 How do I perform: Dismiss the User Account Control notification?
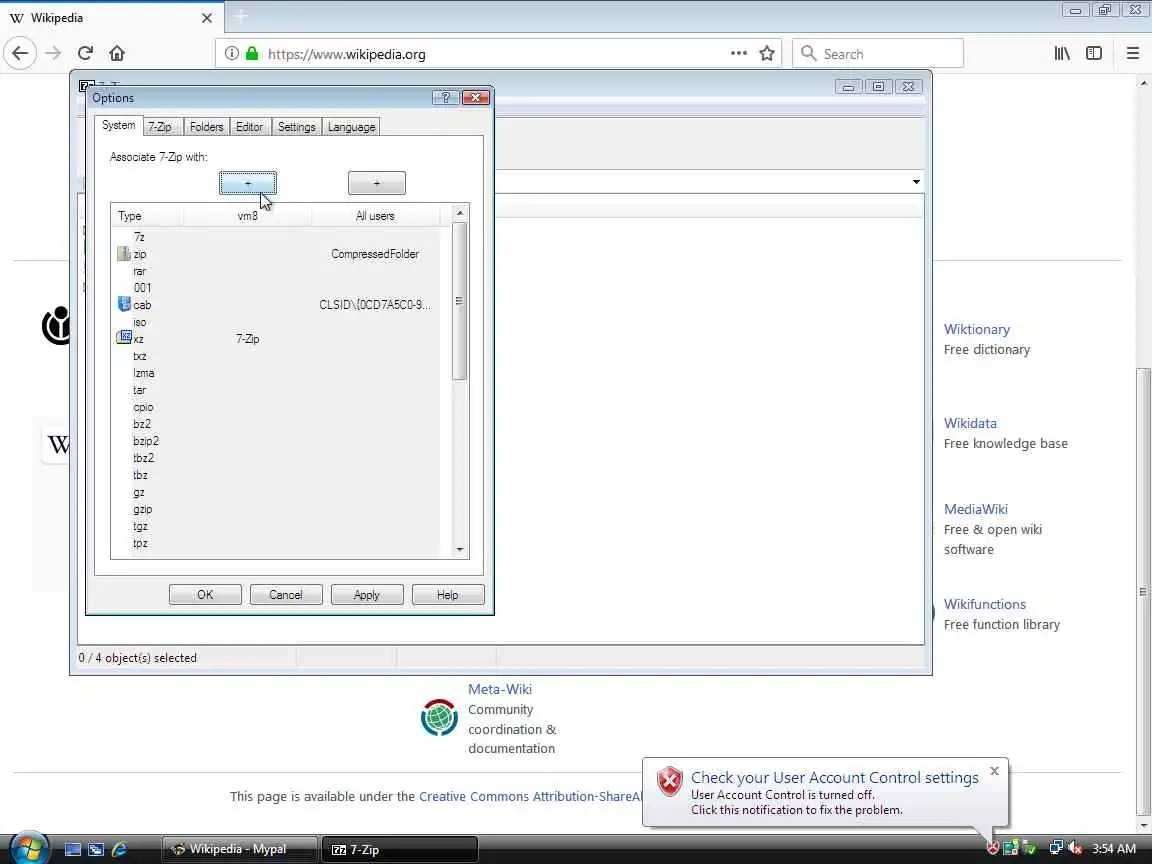coord(994,771)
